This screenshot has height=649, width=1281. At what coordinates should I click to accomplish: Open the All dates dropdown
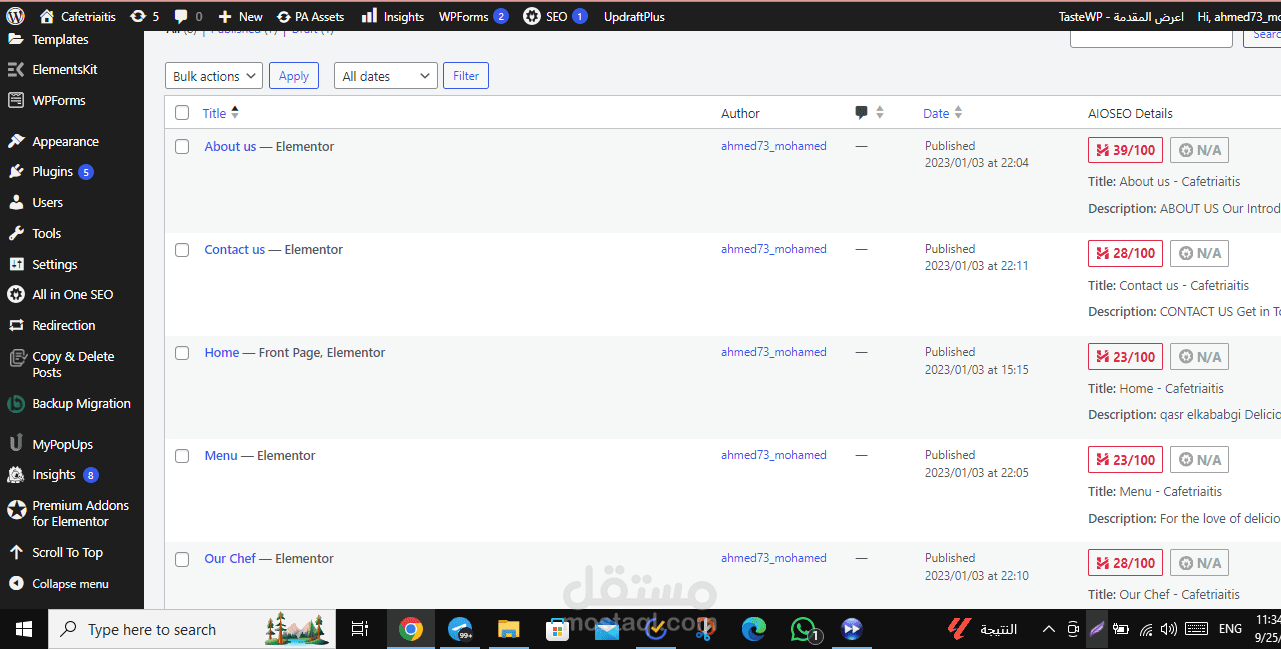386,76
